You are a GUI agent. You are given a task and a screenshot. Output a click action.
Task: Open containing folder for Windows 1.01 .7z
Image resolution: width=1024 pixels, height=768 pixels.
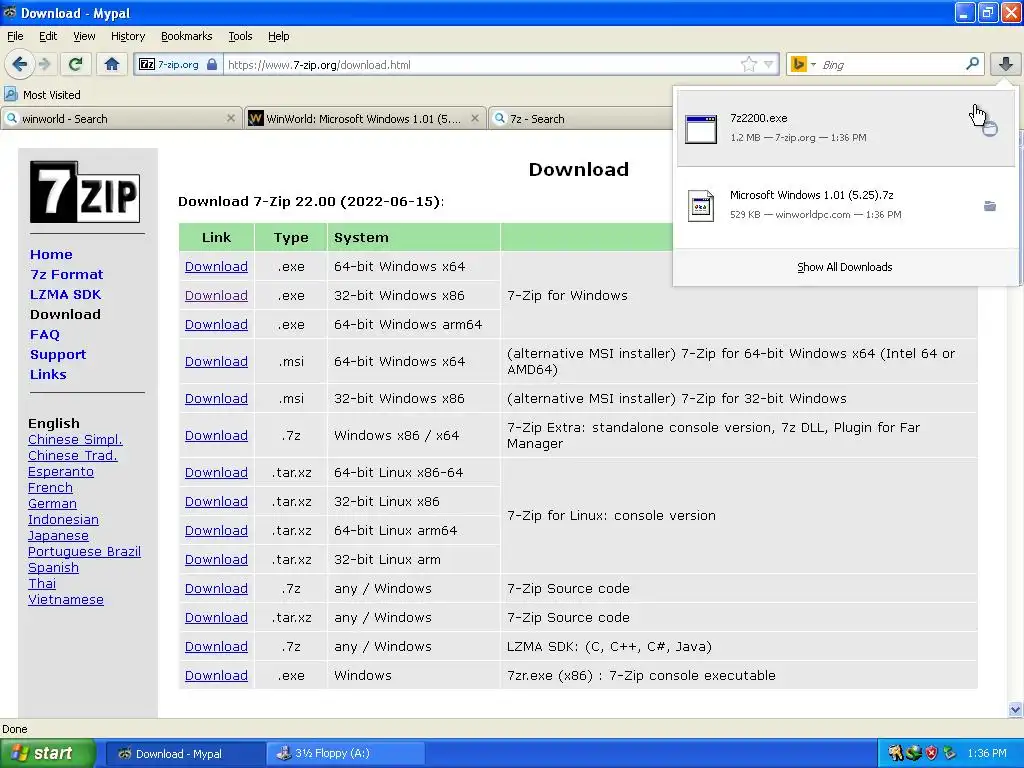(989, 206)
